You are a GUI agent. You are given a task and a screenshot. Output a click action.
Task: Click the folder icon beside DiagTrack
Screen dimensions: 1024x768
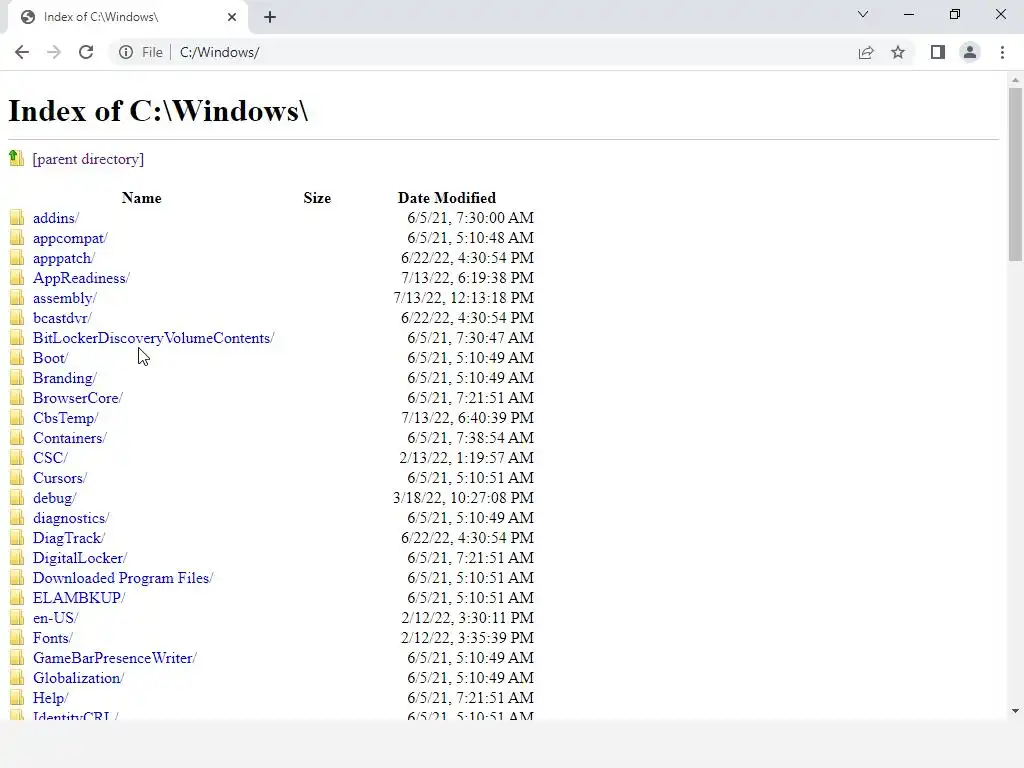[x=17, y=537]
